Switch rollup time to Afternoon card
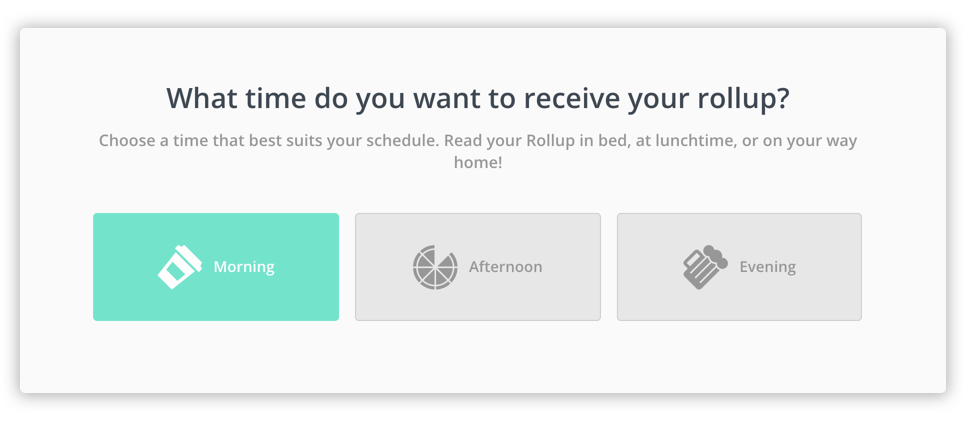Image resolution: width=968 pixels, height=422 pixels. click(x=478, y=267)
